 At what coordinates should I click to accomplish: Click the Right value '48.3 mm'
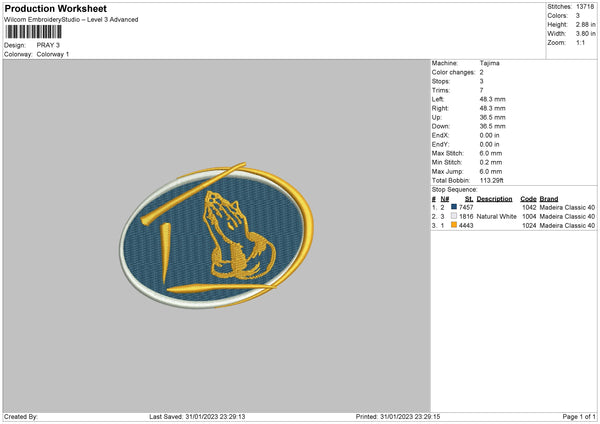[492, 108]
